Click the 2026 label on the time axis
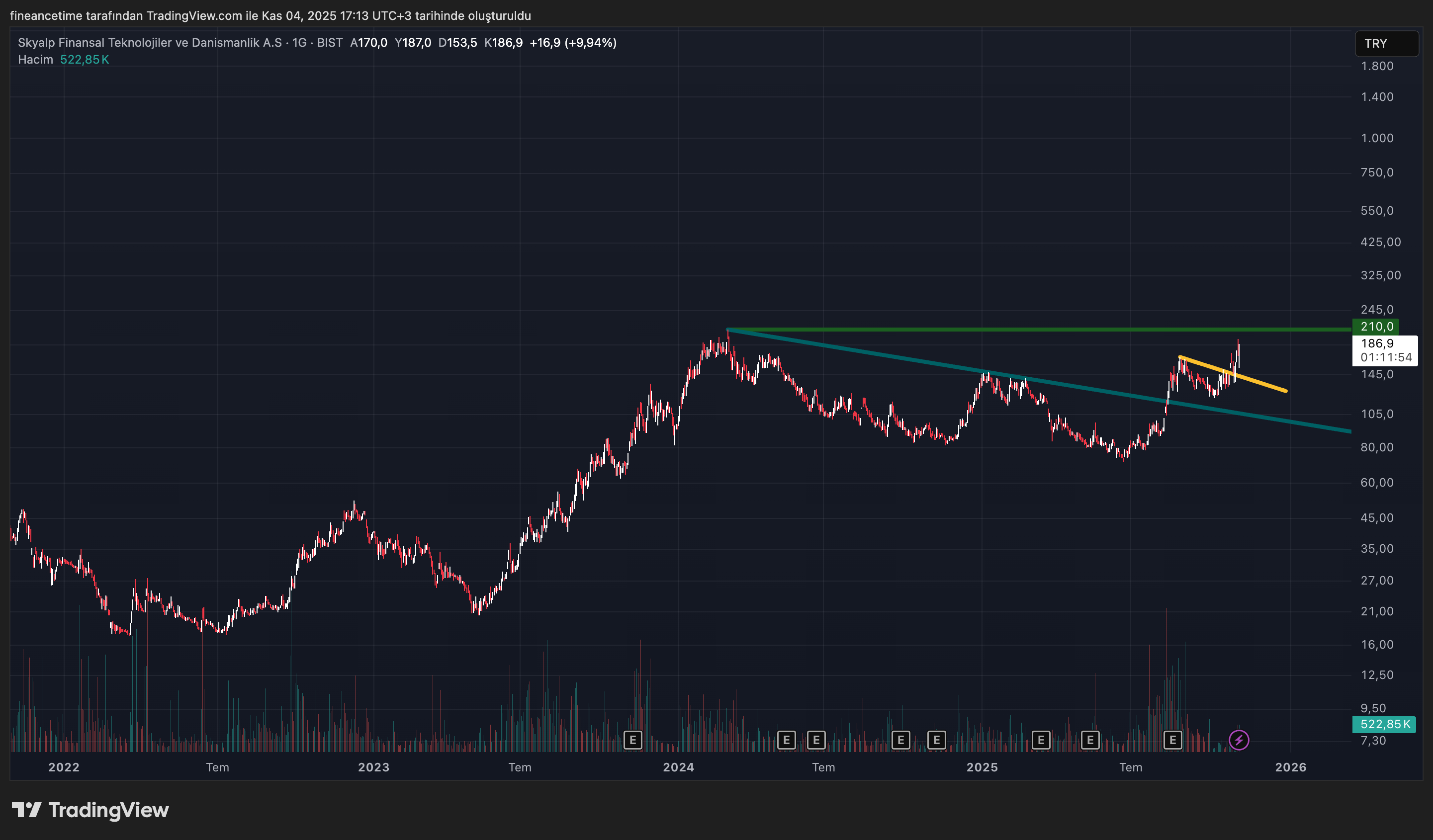Image resolution: width=1433 pixels, height=840 pixels. [x=1290, y=767]
